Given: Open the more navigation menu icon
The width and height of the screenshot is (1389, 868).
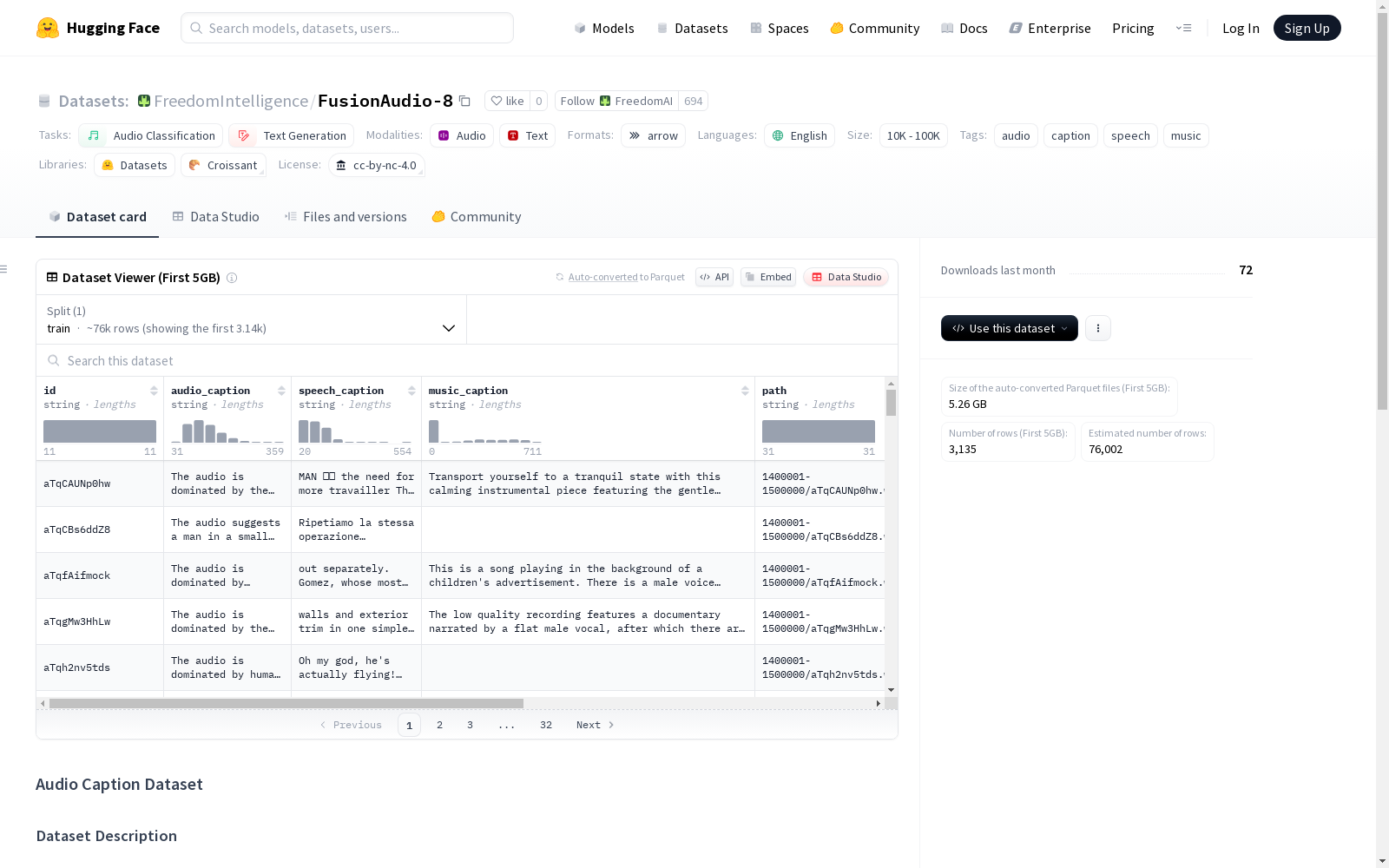Looking at the screenshot, I should (x=1183, y=28).
